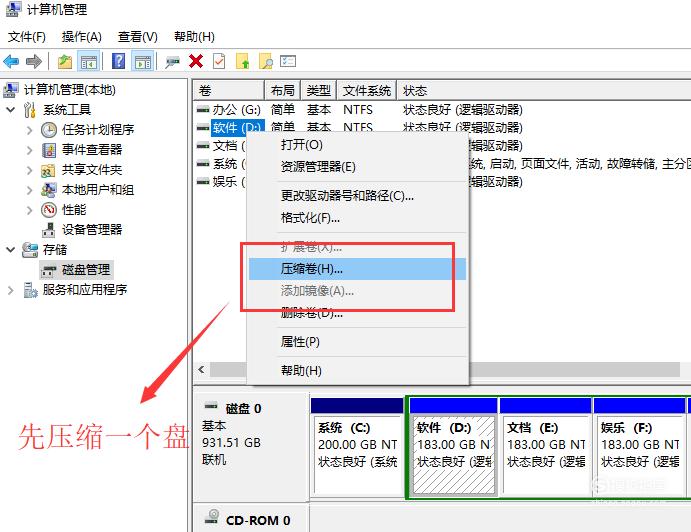Click the 共享文件夹 icon
The width and height of the screenshot is (691, 532).
point(48,170)
